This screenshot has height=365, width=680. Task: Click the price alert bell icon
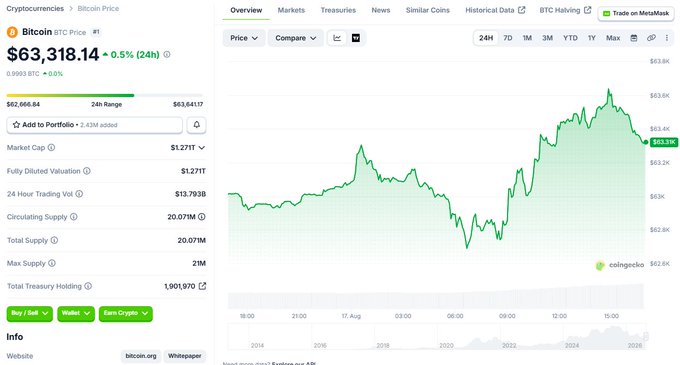[196, 125]
